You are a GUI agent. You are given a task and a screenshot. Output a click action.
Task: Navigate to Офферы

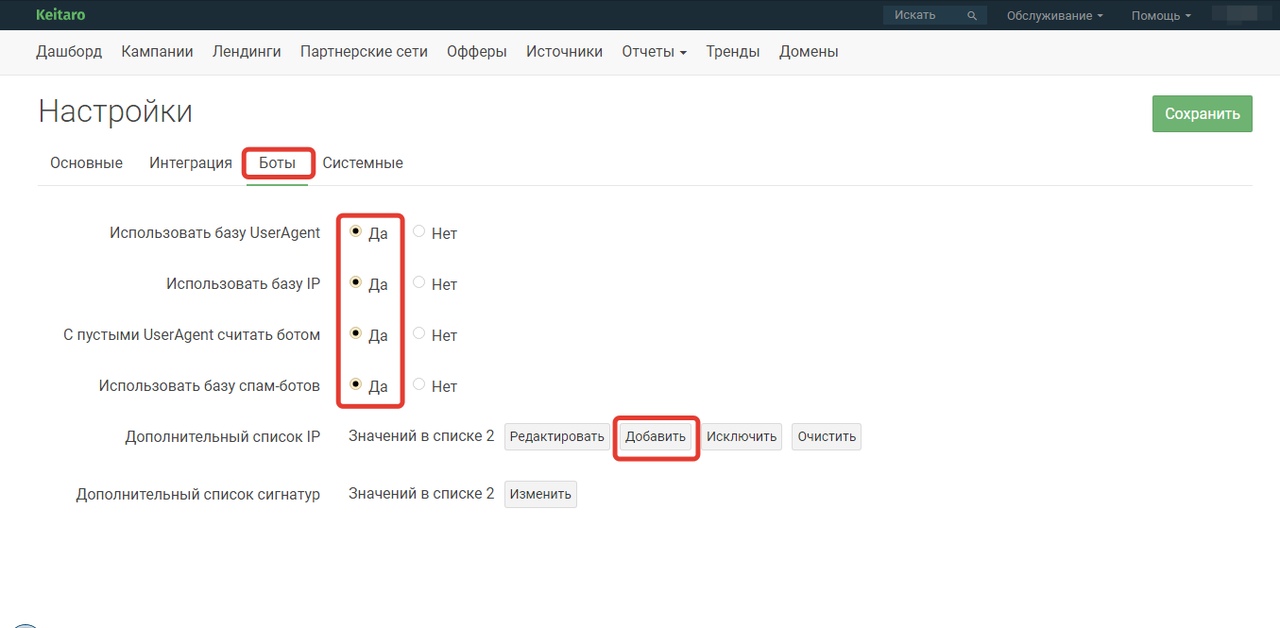477,52
